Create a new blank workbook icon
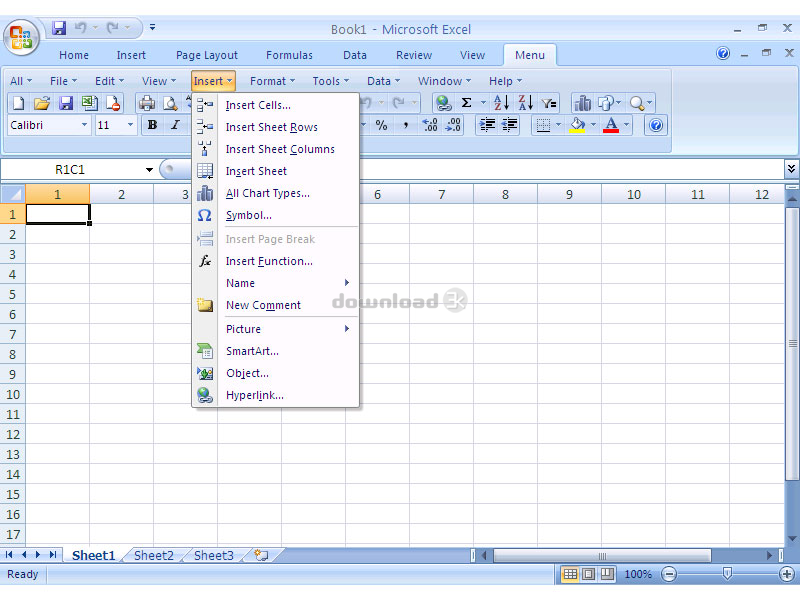800x600 pixels. [19, 104]
